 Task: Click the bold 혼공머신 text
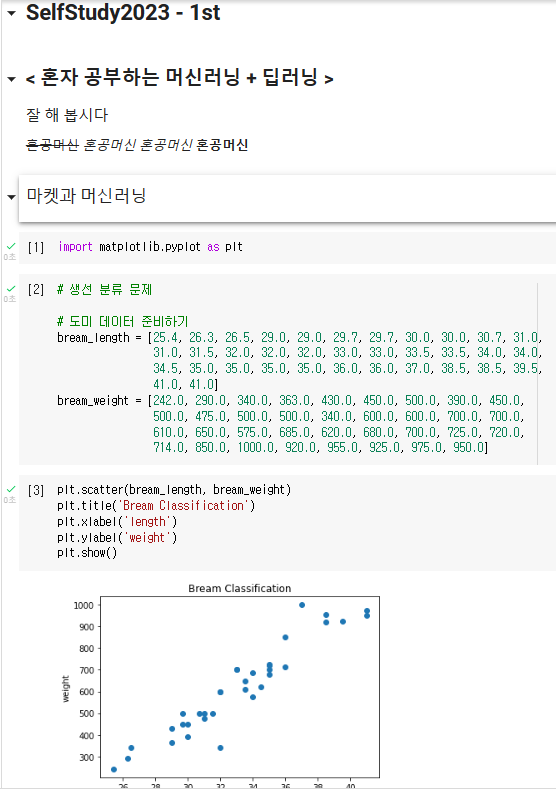point(222,145)
